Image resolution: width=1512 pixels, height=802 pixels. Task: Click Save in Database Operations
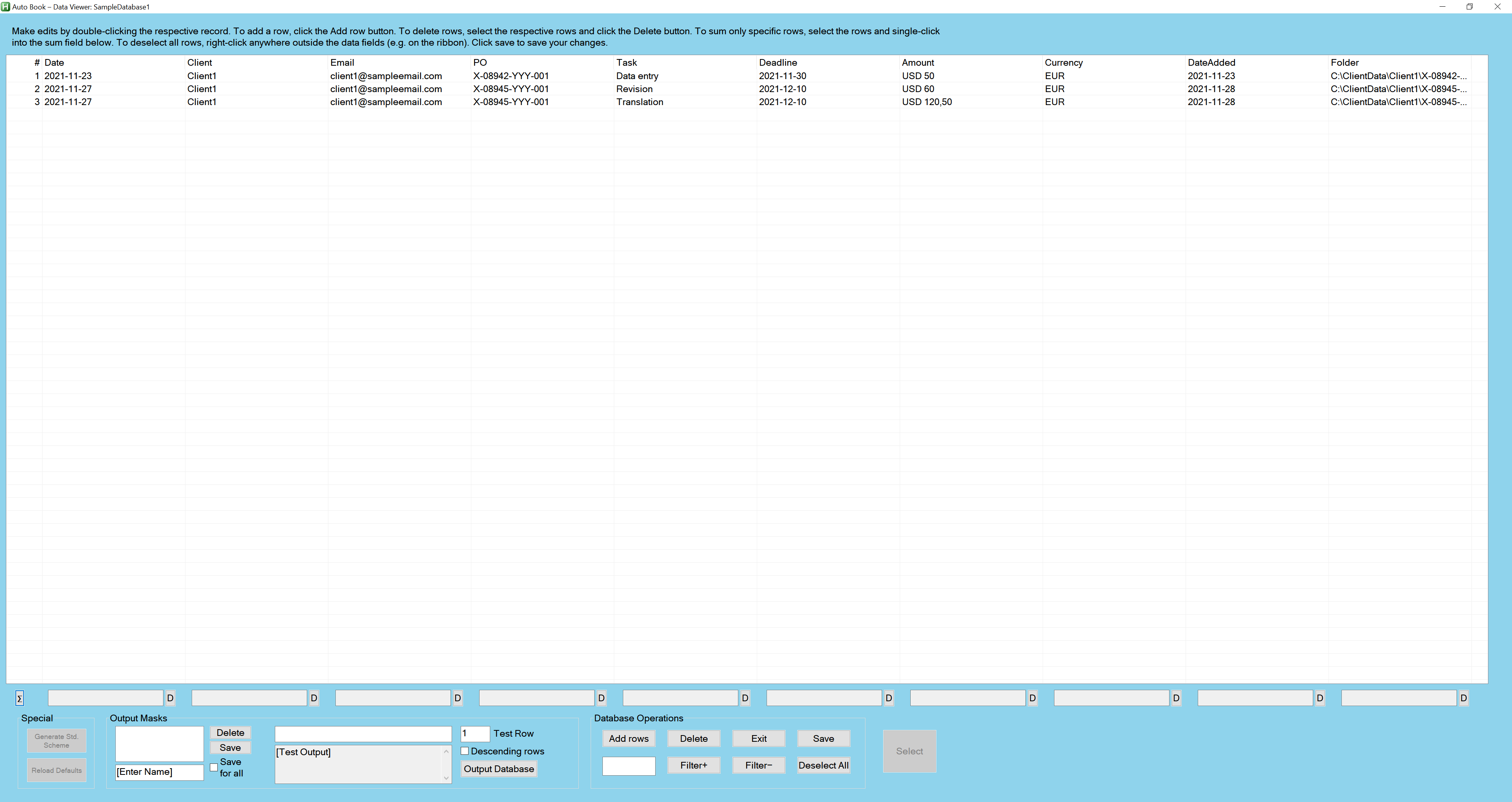pos(823,739)
